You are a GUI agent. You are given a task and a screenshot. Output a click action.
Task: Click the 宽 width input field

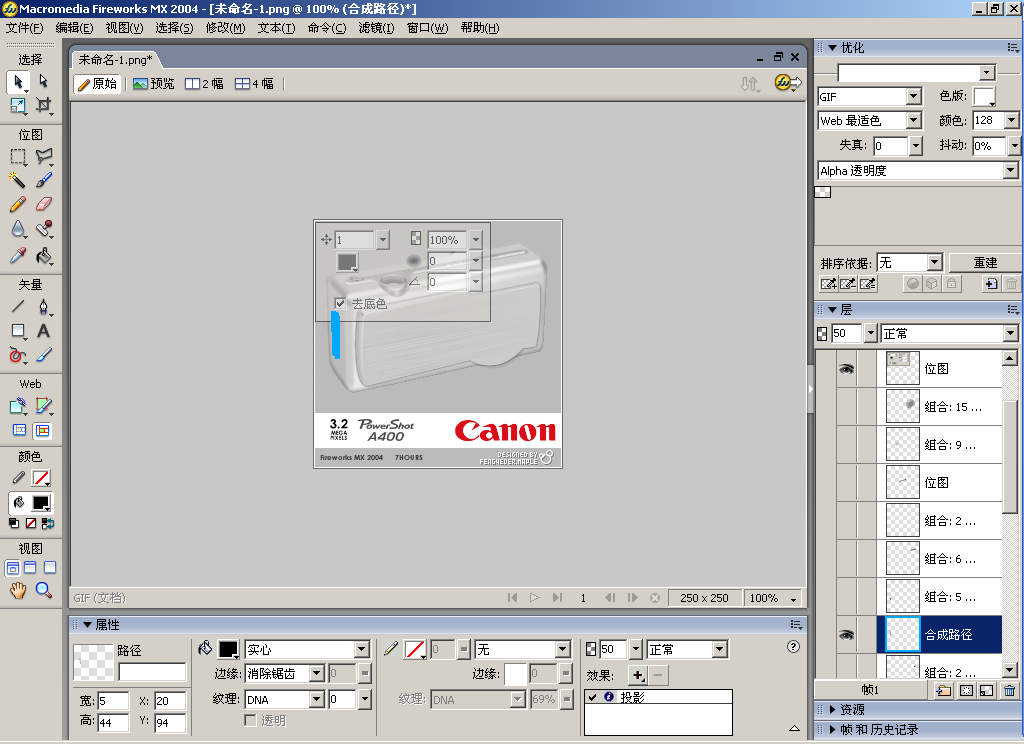pos(113,701)
